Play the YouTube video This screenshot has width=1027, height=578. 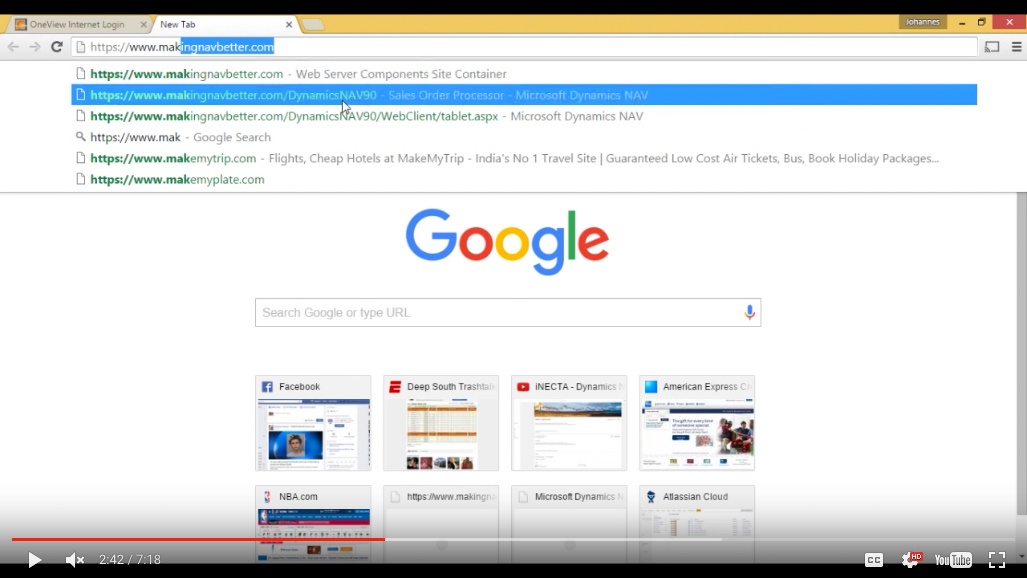coord(35,560)
